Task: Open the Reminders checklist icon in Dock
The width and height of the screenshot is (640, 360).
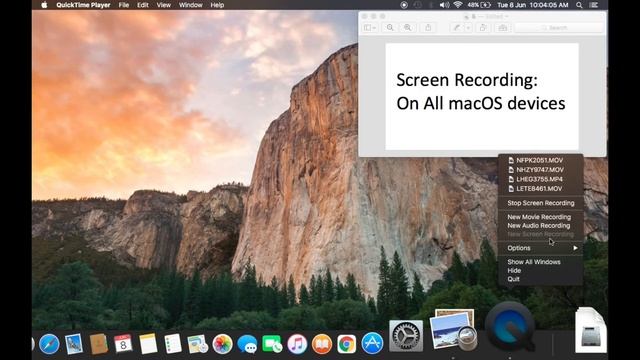Action: 173,344
